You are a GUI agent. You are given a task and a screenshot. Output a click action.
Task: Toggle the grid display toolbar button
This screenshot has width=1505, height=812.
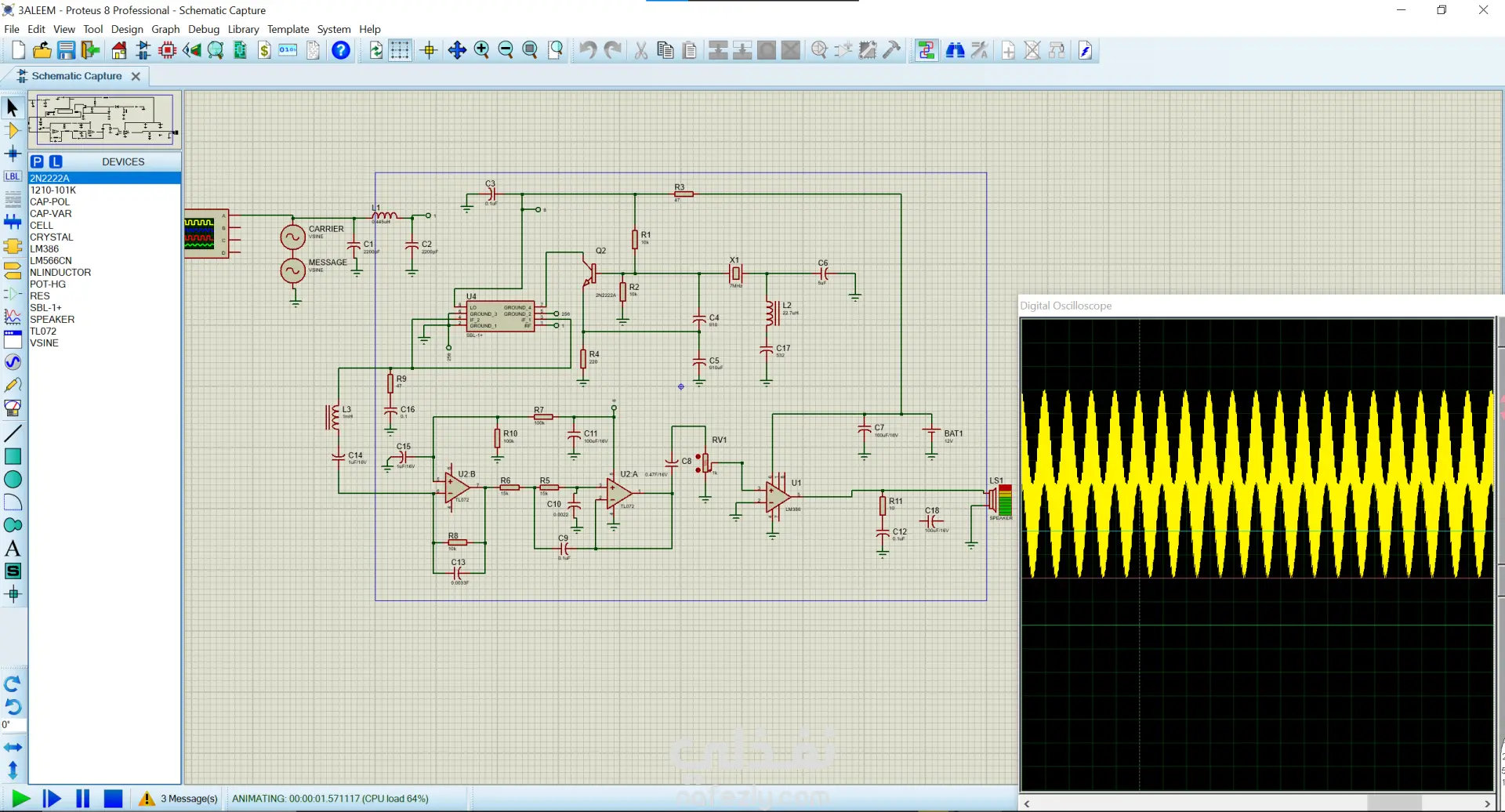(400, 51)
